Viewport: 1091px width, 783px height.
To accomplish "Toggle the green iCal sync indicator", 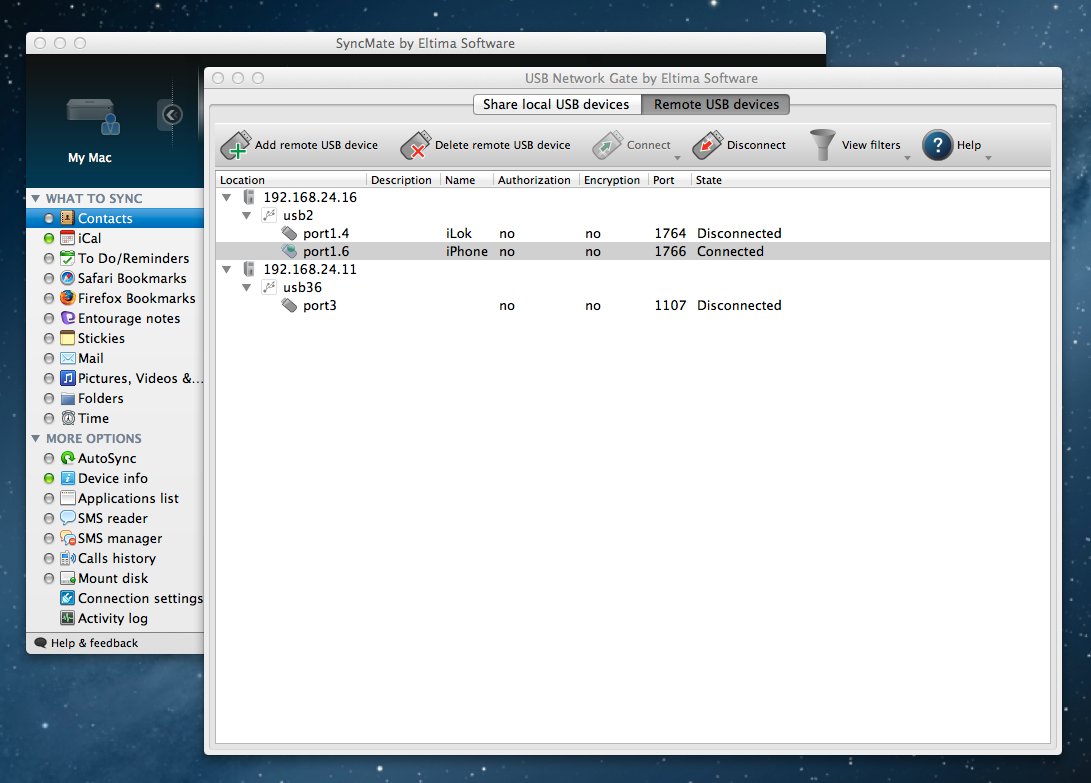I will point(49,239).
